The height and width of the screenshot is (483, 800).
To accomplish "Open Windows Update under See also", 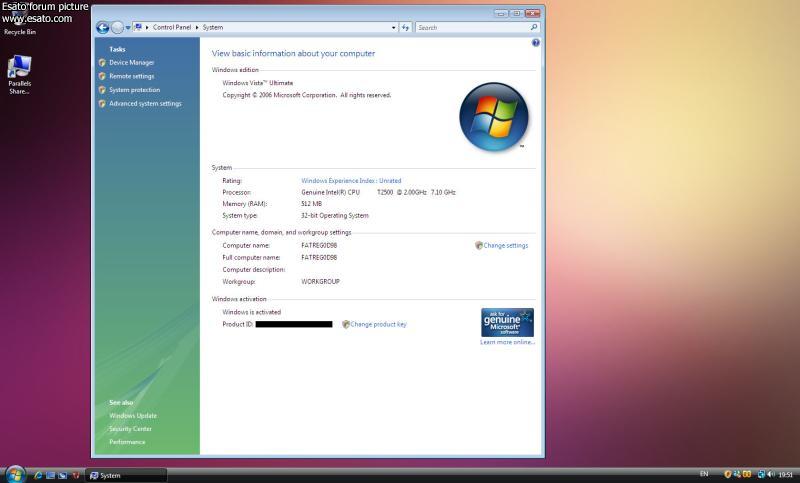I will (133, 416).
